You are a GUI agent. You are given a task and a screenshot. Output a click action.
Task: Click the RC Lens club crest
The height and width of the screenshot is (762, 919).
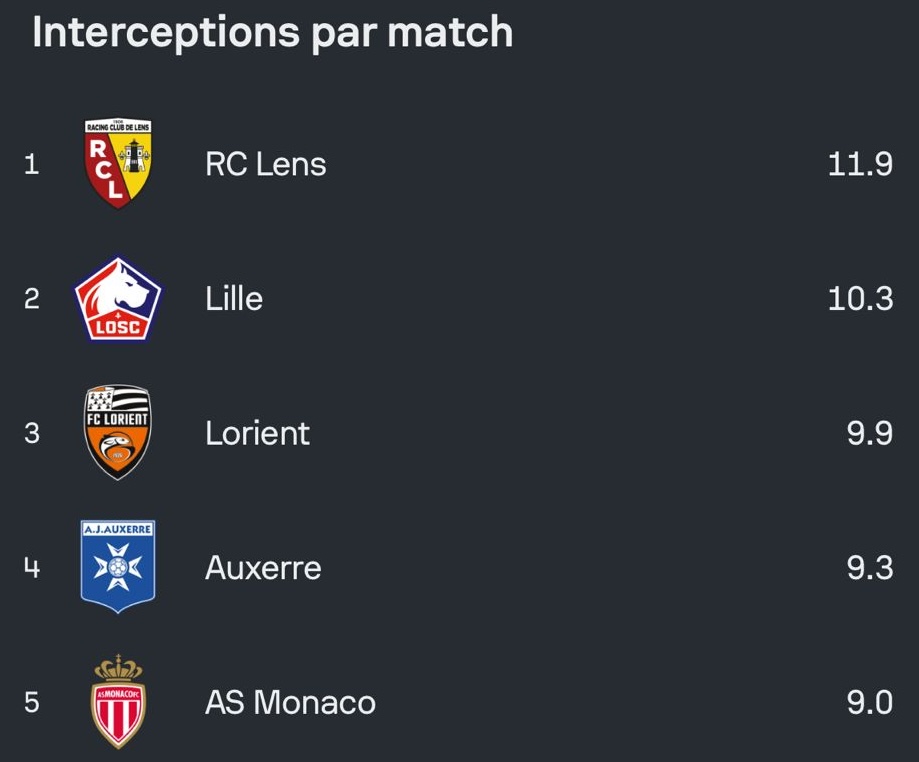[118, 164]
